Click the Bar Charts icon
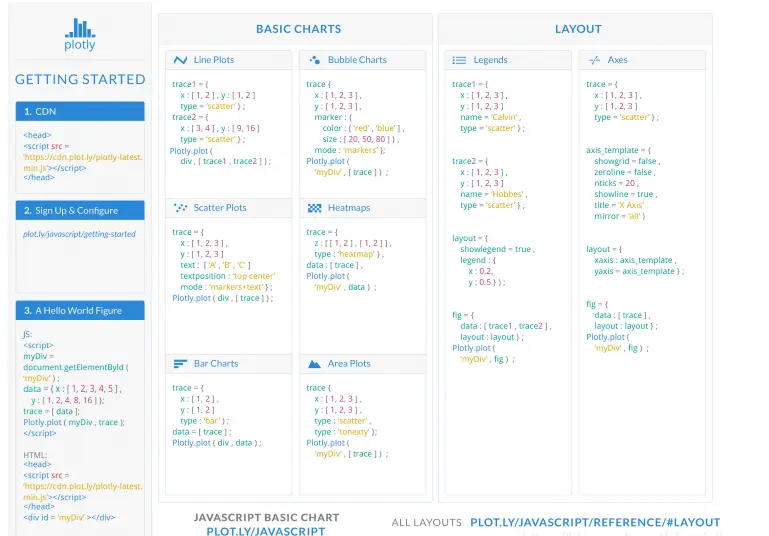The width and height of the screenshot is (769, 536). point(180,364)
